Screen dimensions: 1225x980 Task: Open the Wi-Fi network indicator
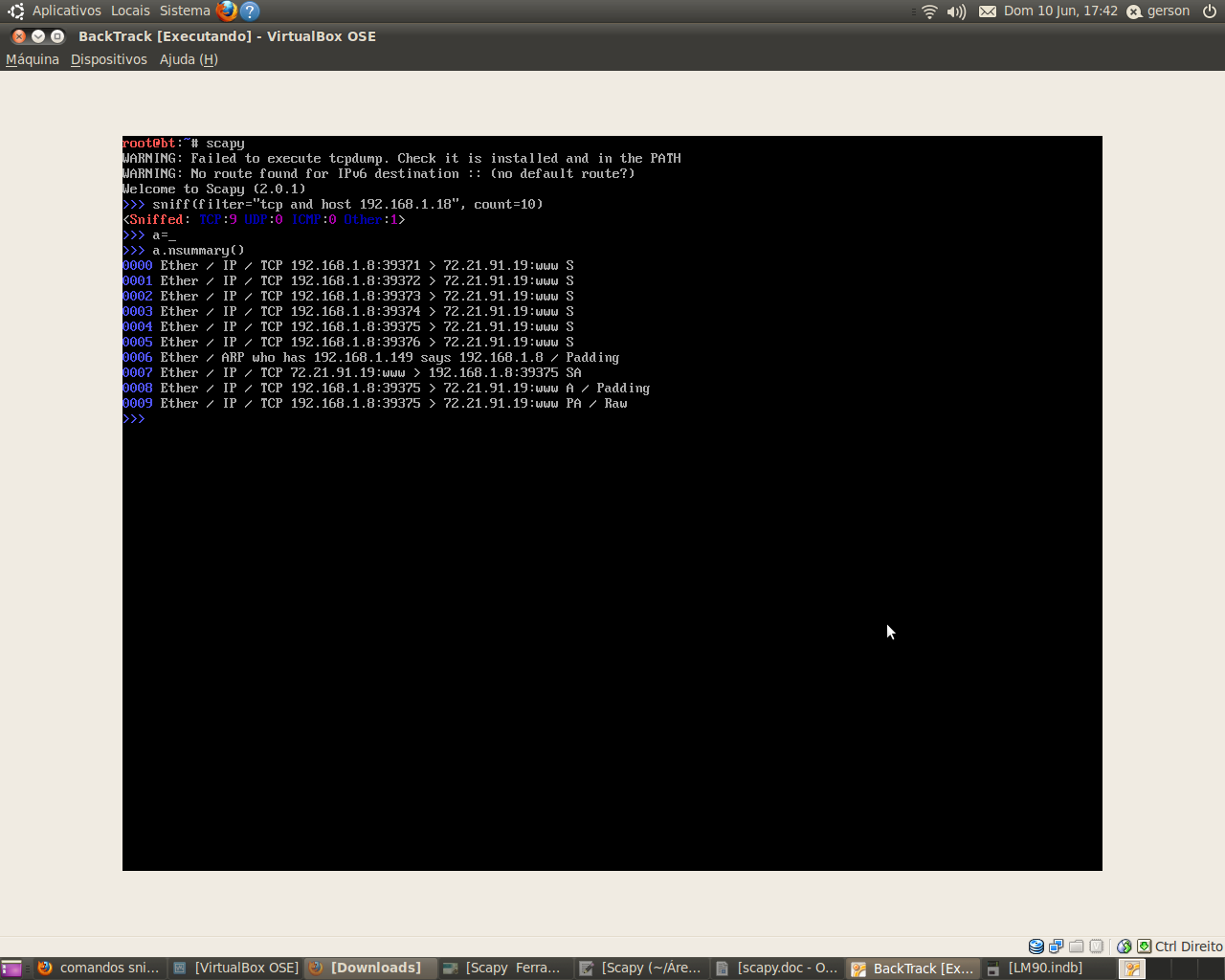(929, 11)
